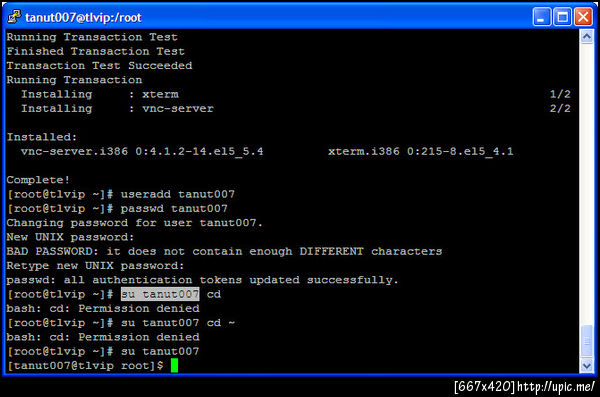Click the "Installing : xterm" line

click(x=99, y=94)
